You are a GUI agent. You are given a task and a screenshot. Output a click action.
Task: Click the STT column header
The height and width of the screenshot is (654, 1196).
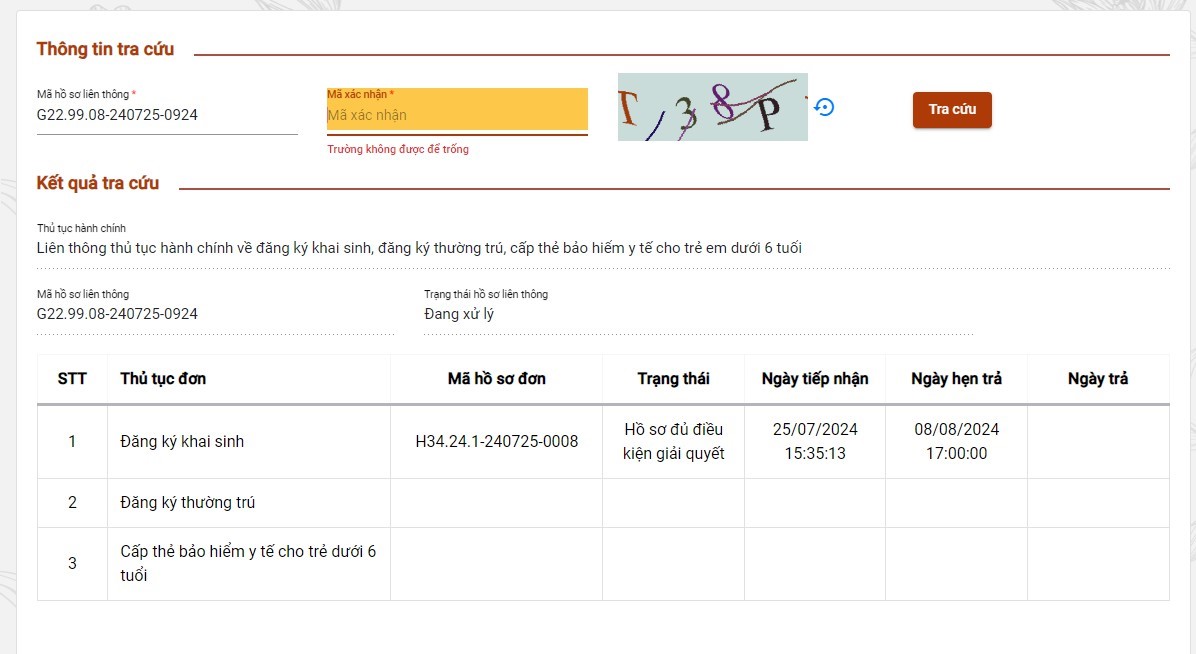(x=72, y=379)
